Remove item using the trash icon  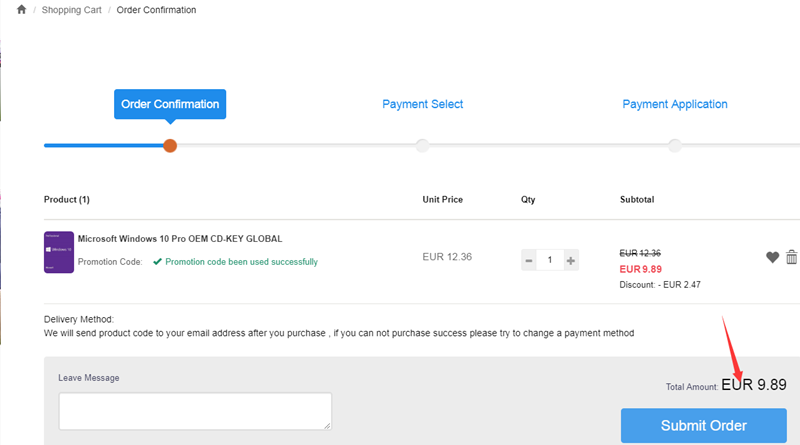pyautogui.click(x=792, y=257)
